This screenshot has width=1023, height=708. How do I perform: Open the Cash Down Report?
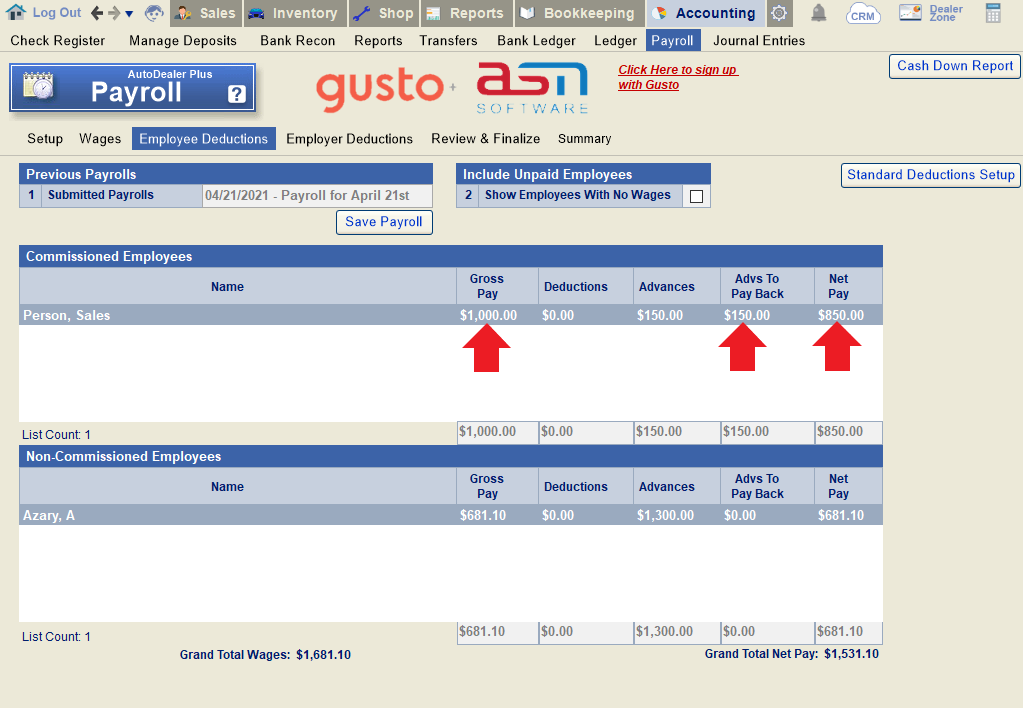[x=954, y=66]
